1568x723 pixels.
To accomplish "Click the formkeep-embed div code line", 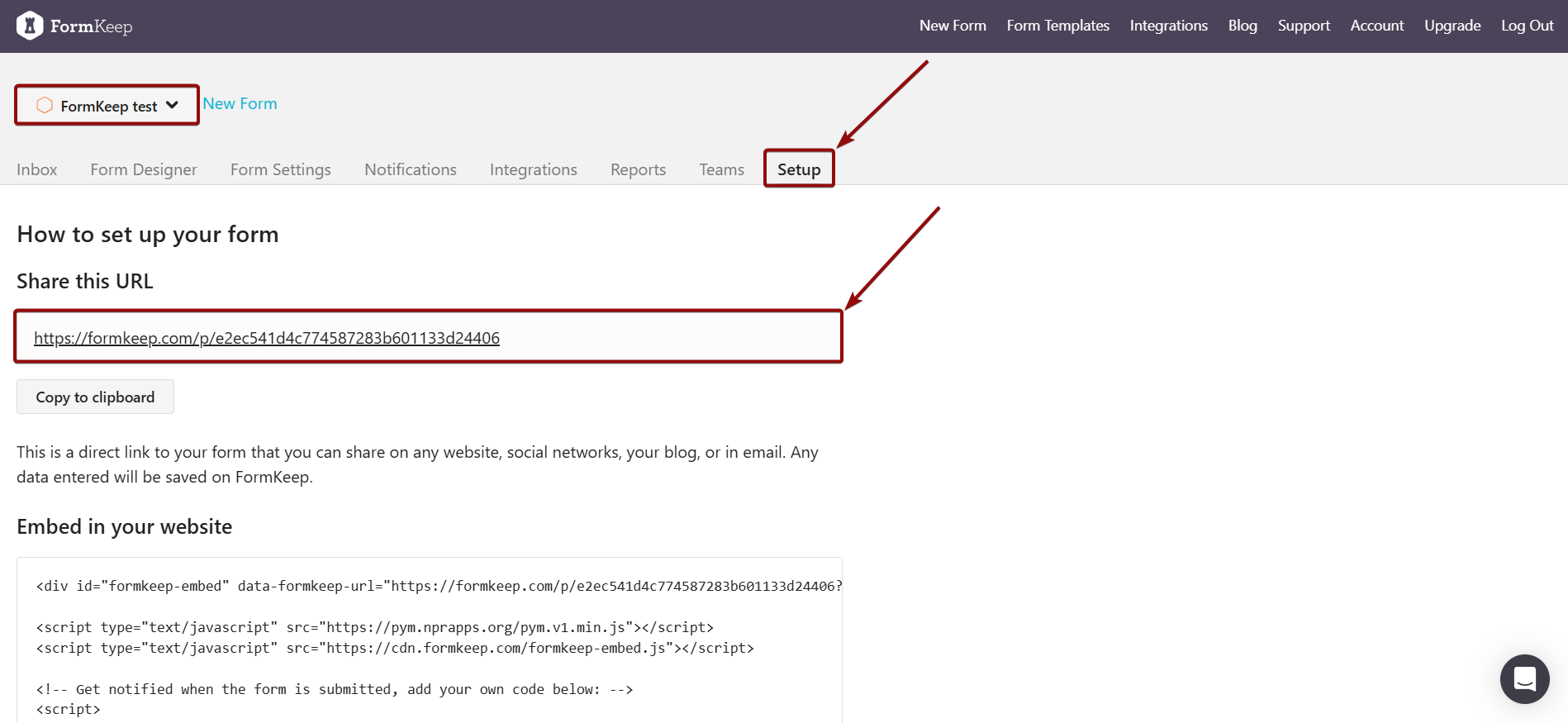I will click(439, 586).
